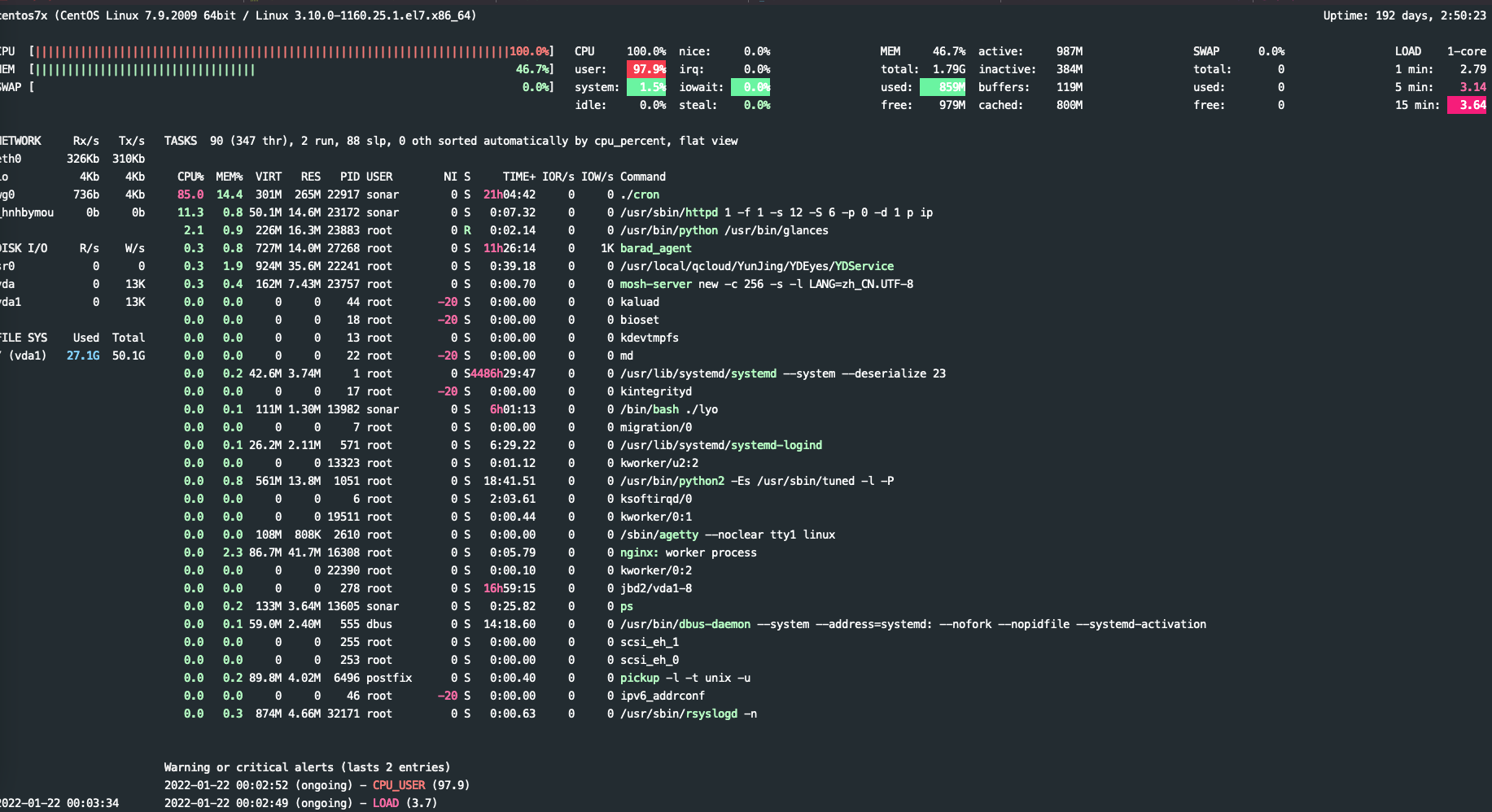Image resolution: width=1492 pixels, height=812 pixels.
Task: Click the "/usr/sbin/rsyslogd -n" command
Action: point(689,714)
